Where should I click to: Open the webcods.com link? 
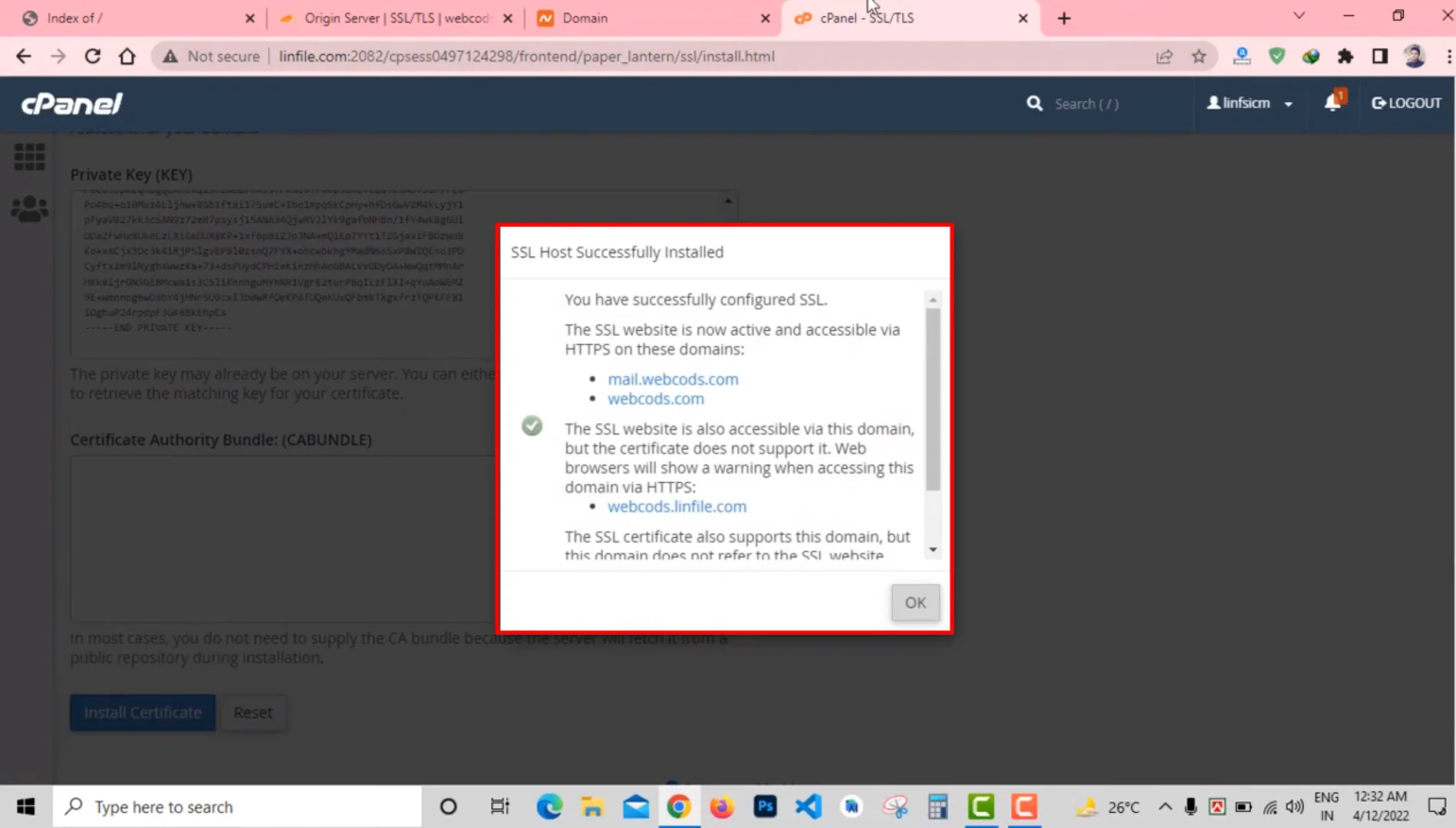(x=656, y=399)
